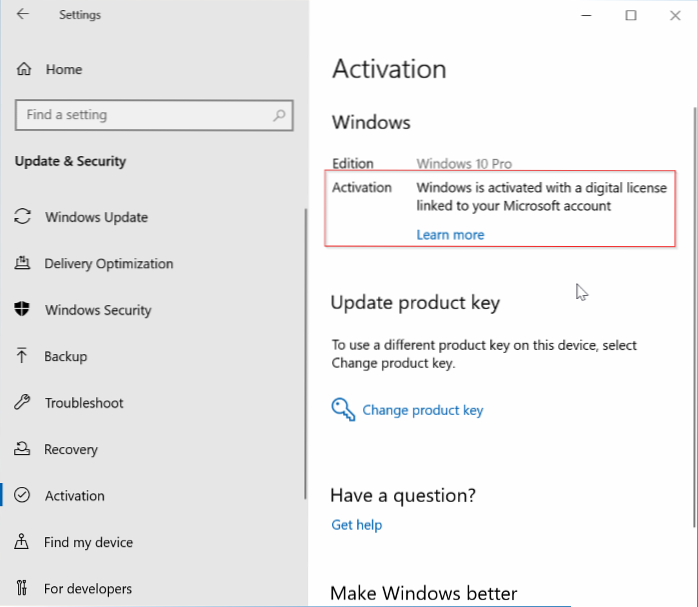Click the Windows Security shield icon
Screen dimensions: 698x607
tap(22, 310)
